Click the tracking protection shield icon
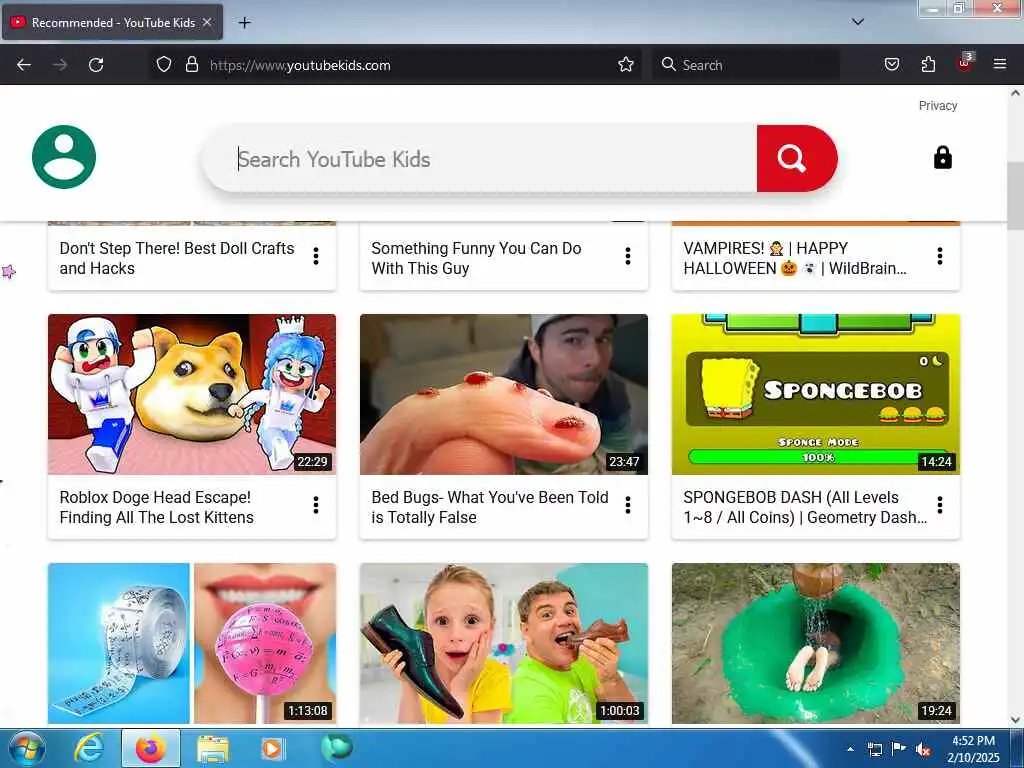Image resolution: width=1024 pixels, height=768 pixels. pyautogui.click(x=164, y=64)
